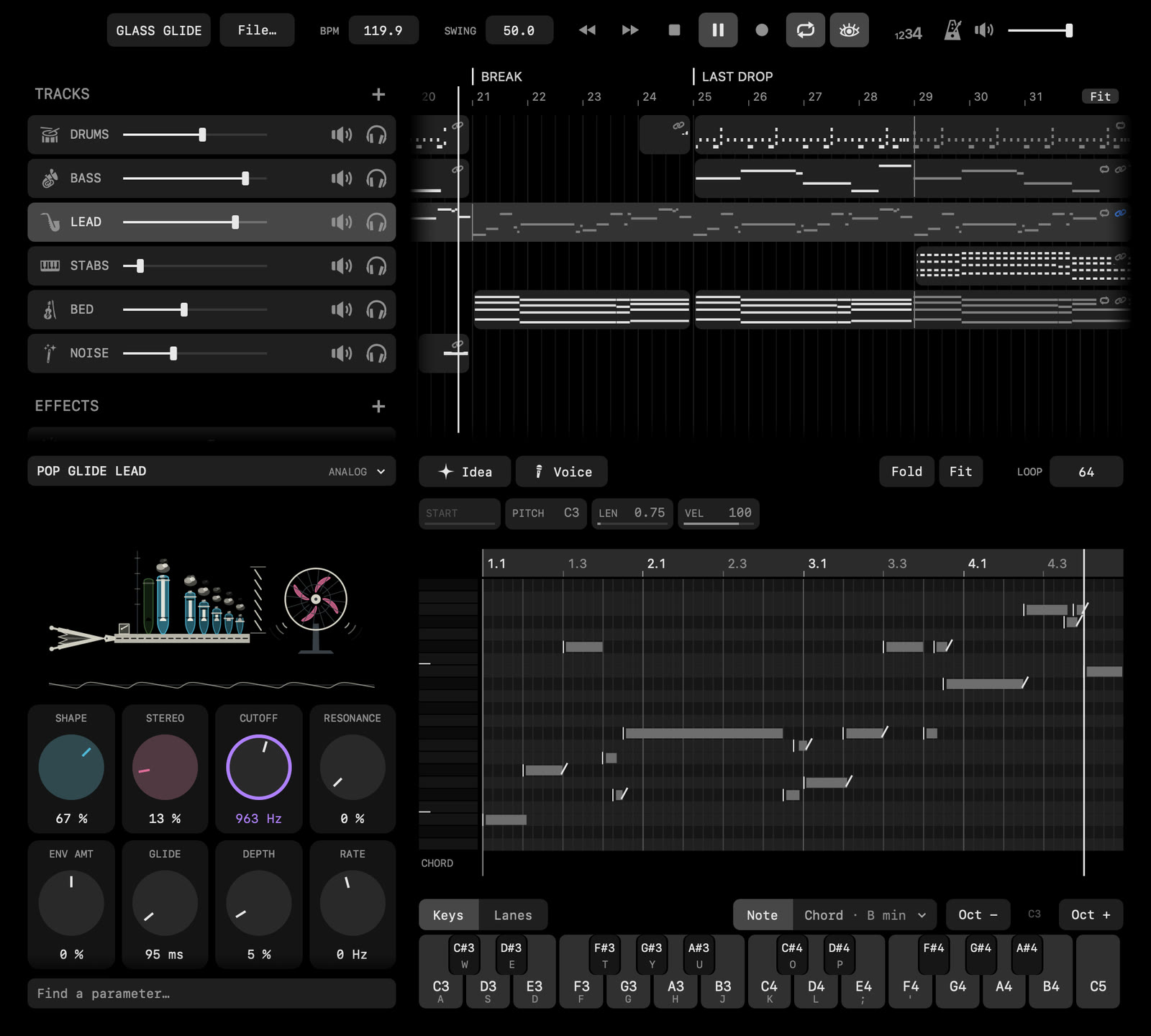Viewport: 1151px width, 1036px height.
Task: Click the Voice button
Action: [562, 472]
